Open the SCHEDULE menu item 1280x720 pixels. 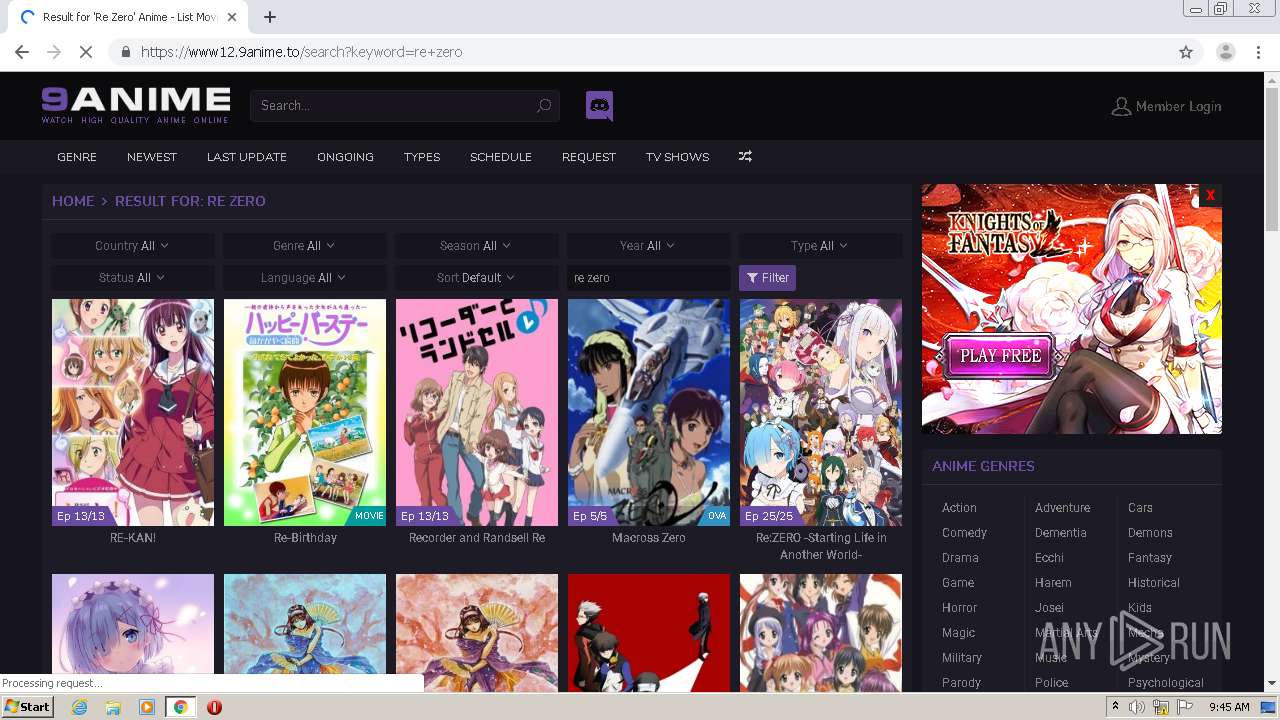pos(501,157)
